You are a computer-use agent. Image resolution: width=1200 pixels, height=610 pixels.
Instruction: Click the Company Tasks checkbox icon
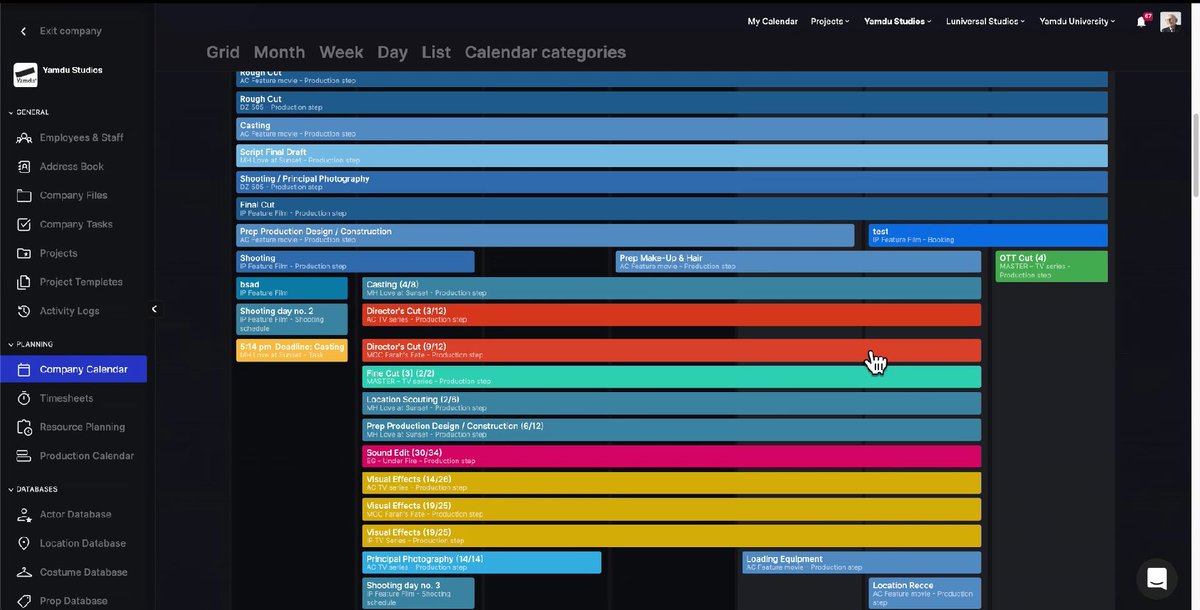point(24,225)
